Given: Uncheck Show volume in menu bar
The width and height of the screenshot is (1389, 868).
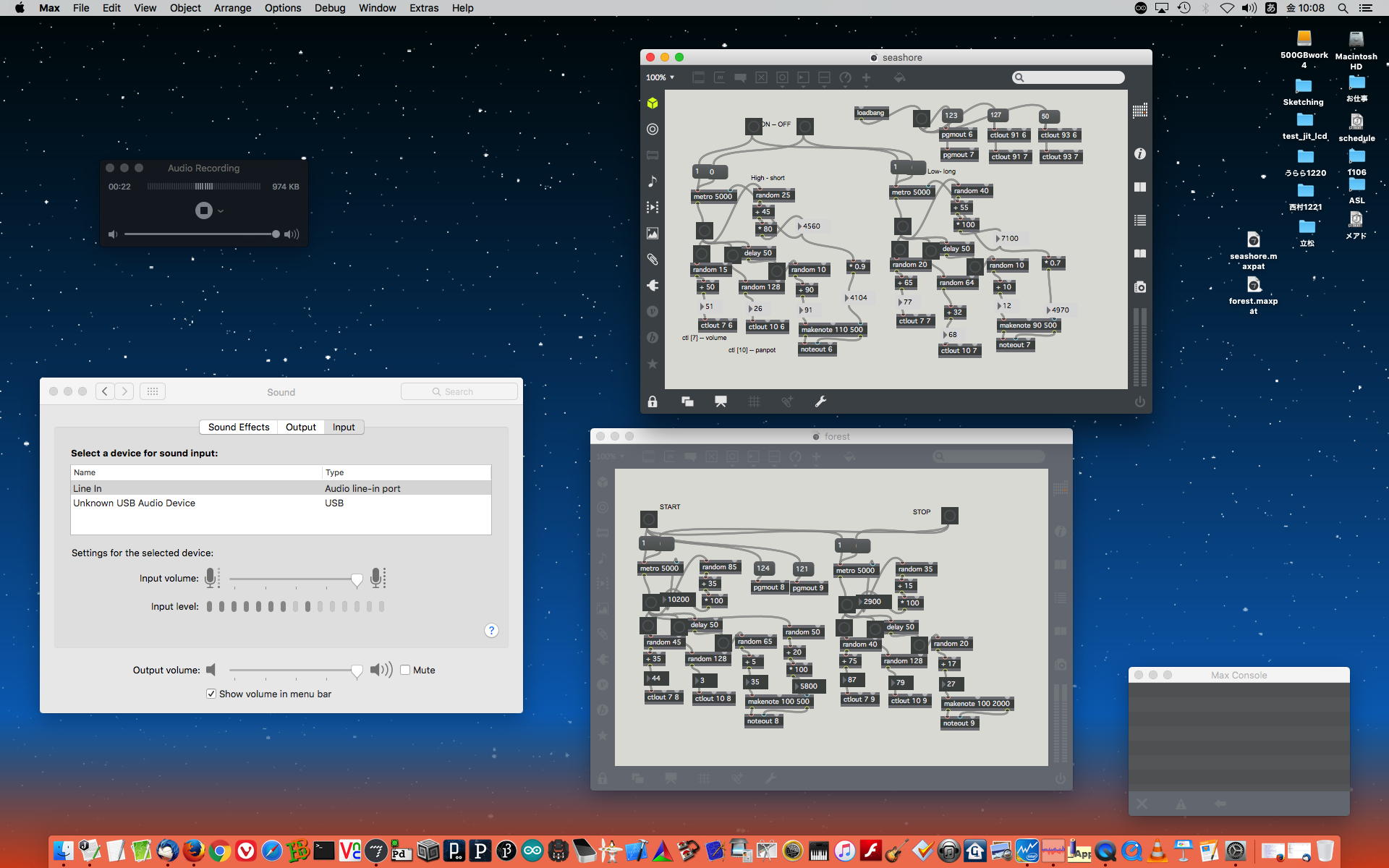Looking at the screenshot, I should 211,694.
